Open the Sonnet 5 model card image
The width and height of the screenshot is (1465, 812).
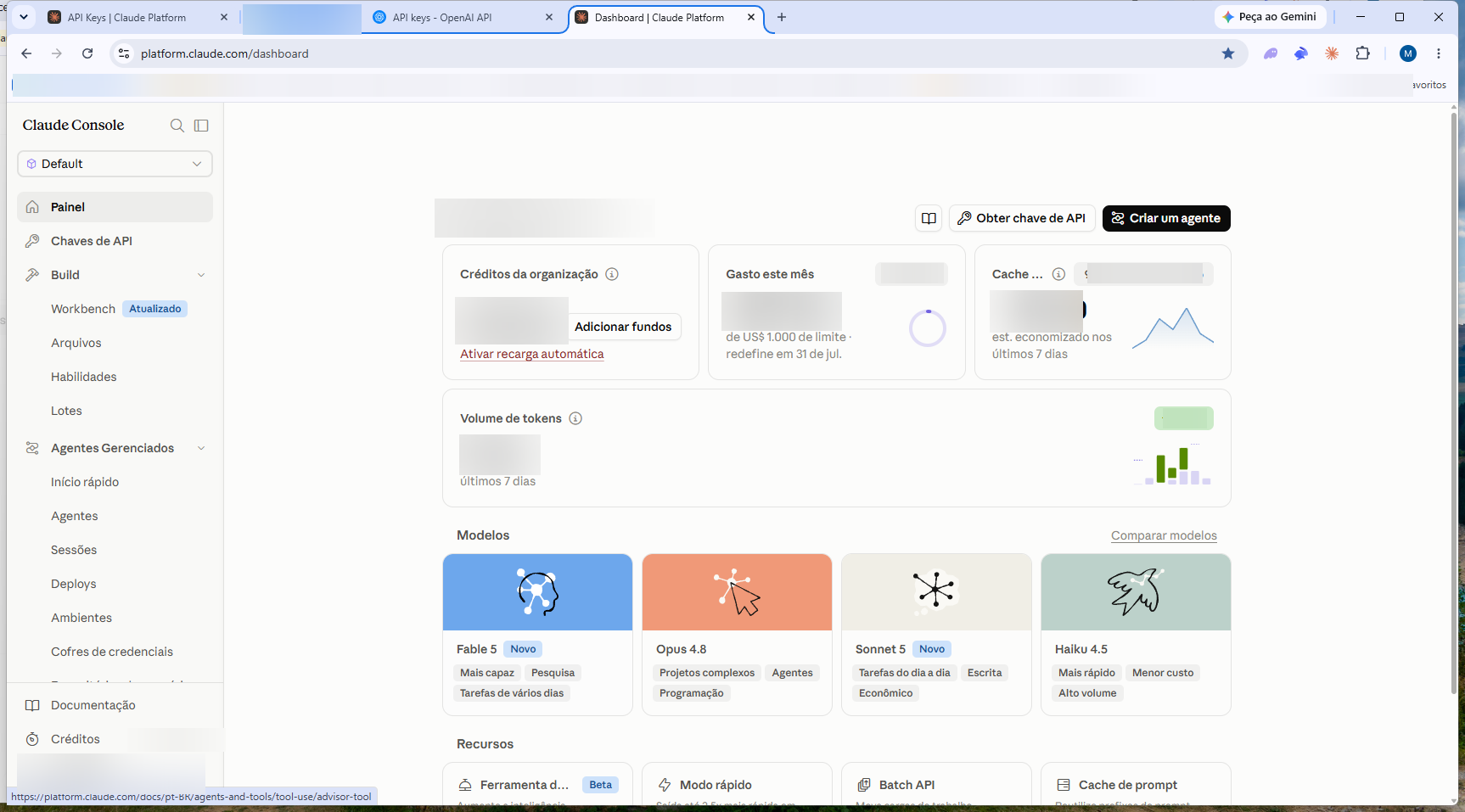tap(936, 592)
